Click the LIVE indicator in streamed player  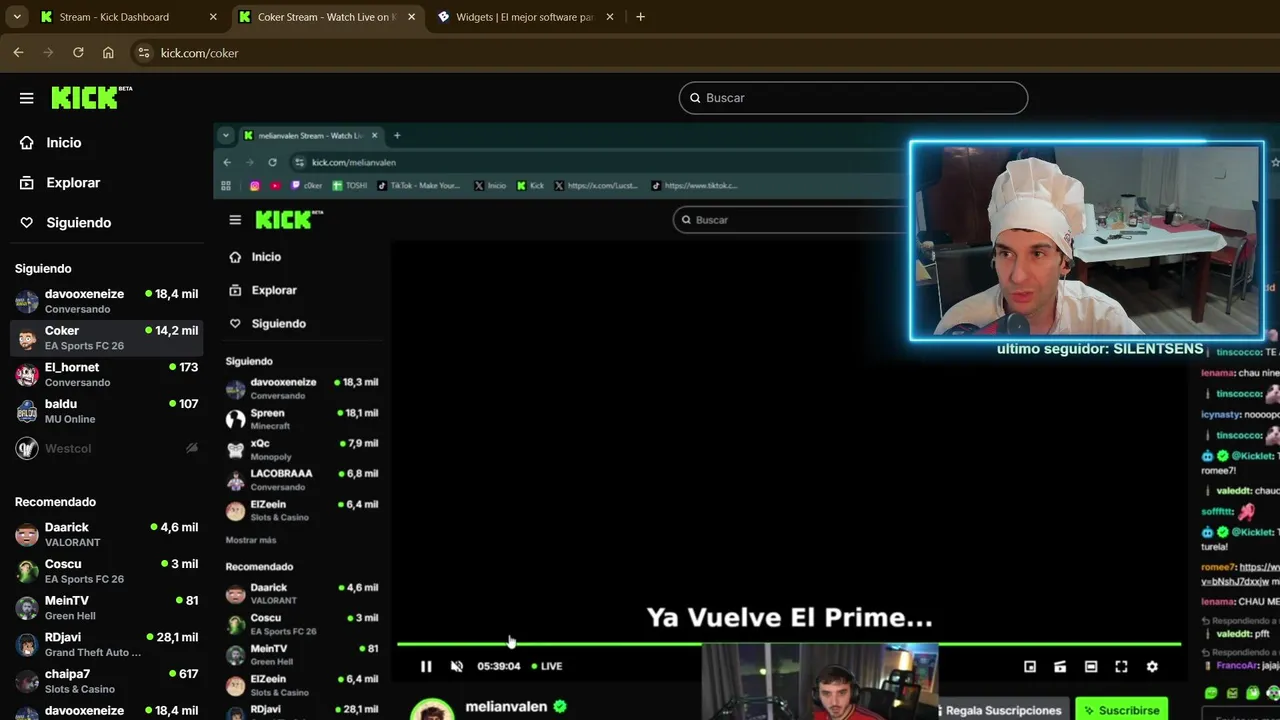point(547,666)
